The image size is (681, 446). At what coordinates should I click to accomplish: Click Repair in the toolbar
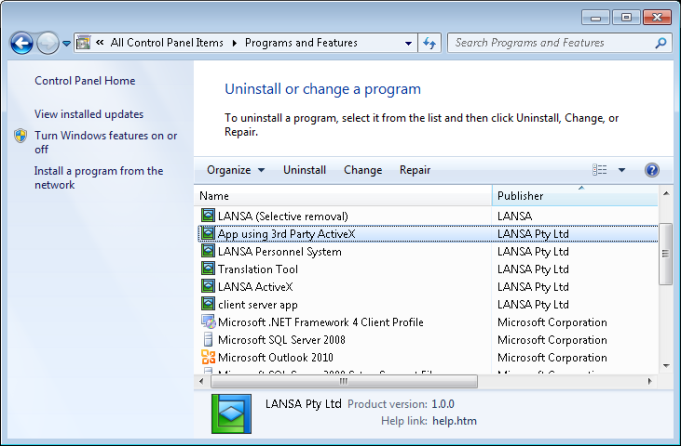[x=415, y=170]
